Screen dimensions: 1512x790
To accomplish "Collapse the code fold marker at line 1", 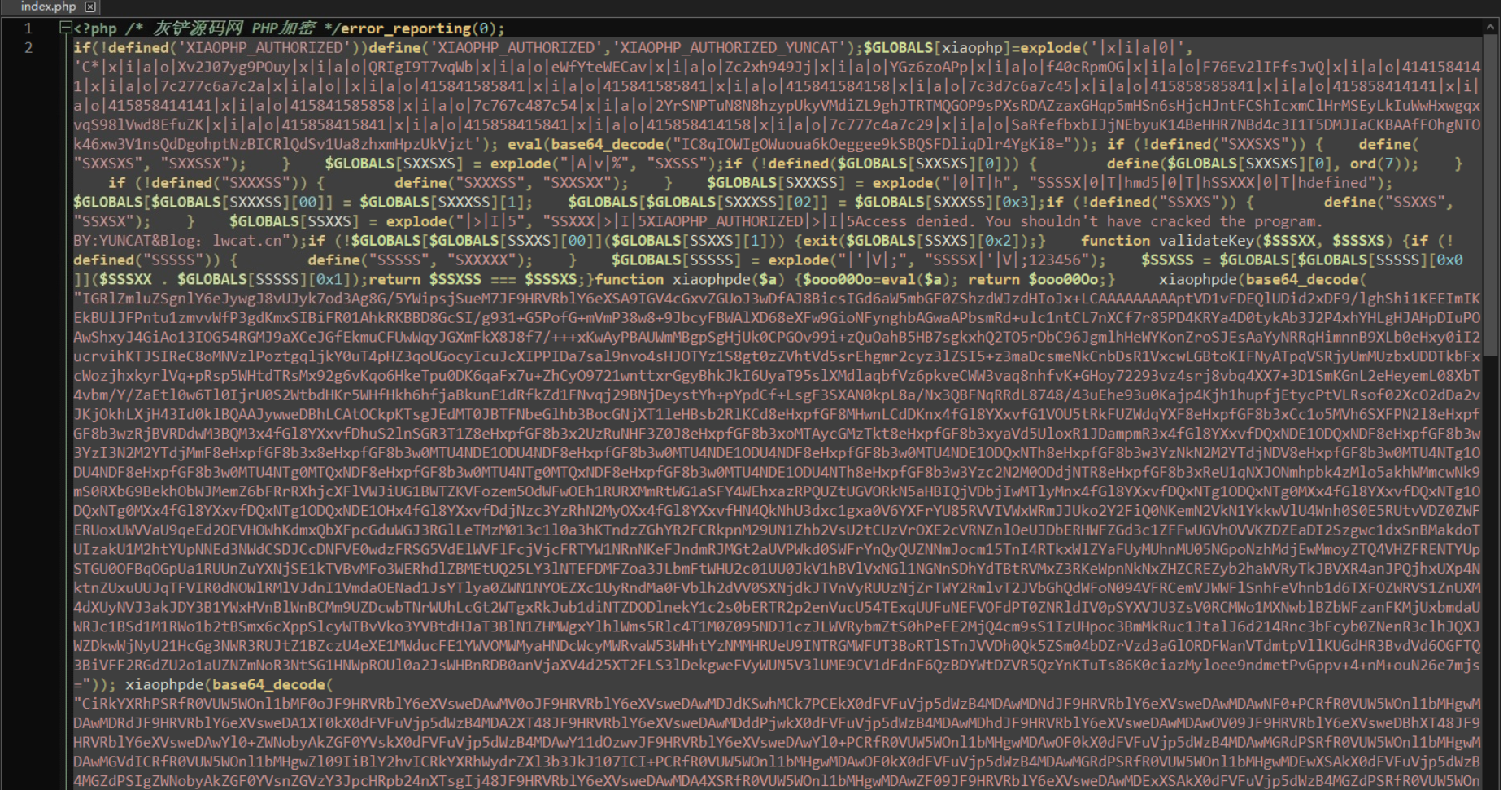I will click(x=66, y=28).
